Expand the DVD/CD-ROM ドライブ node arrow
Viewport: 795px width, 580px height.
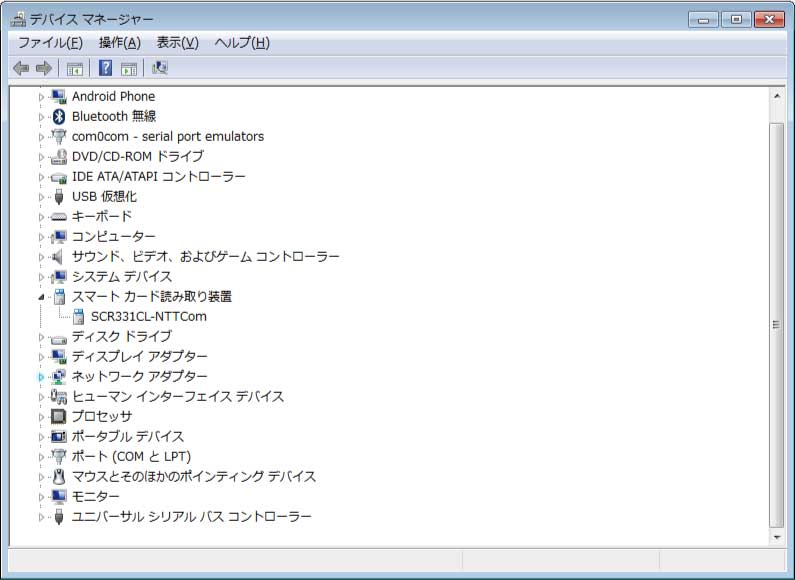click(42, 157)
